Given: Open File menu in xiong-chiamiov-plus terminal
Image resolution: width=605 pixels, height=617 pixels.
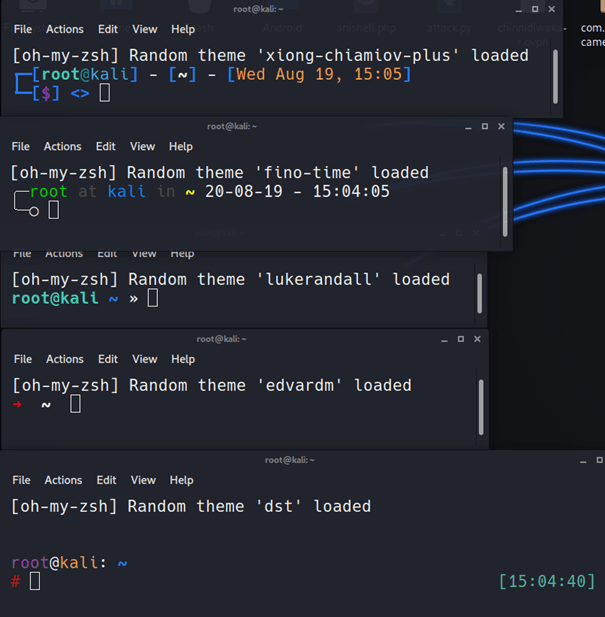Looking at the screenshot, I should (x=23, y=29).
